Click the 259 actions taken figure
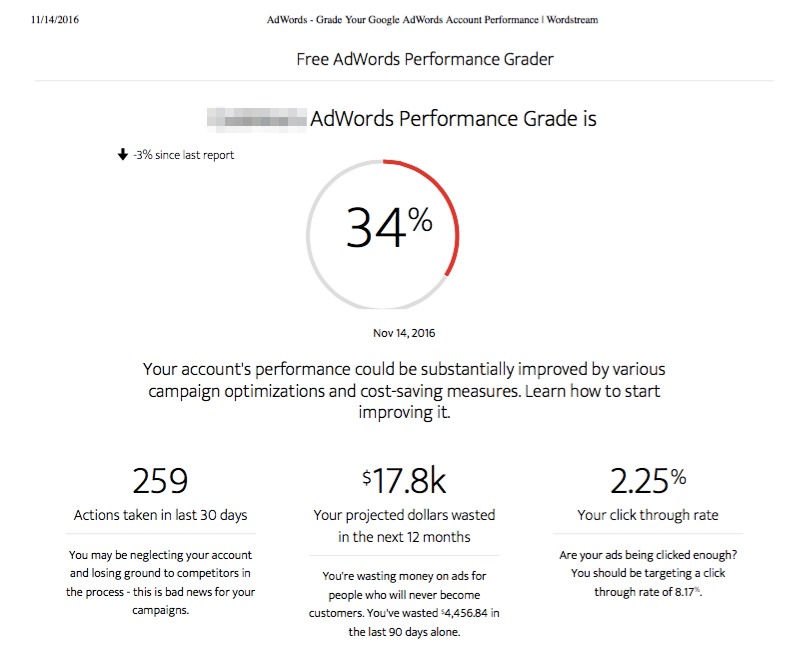 pyautogui.click(x=160, y=481)
